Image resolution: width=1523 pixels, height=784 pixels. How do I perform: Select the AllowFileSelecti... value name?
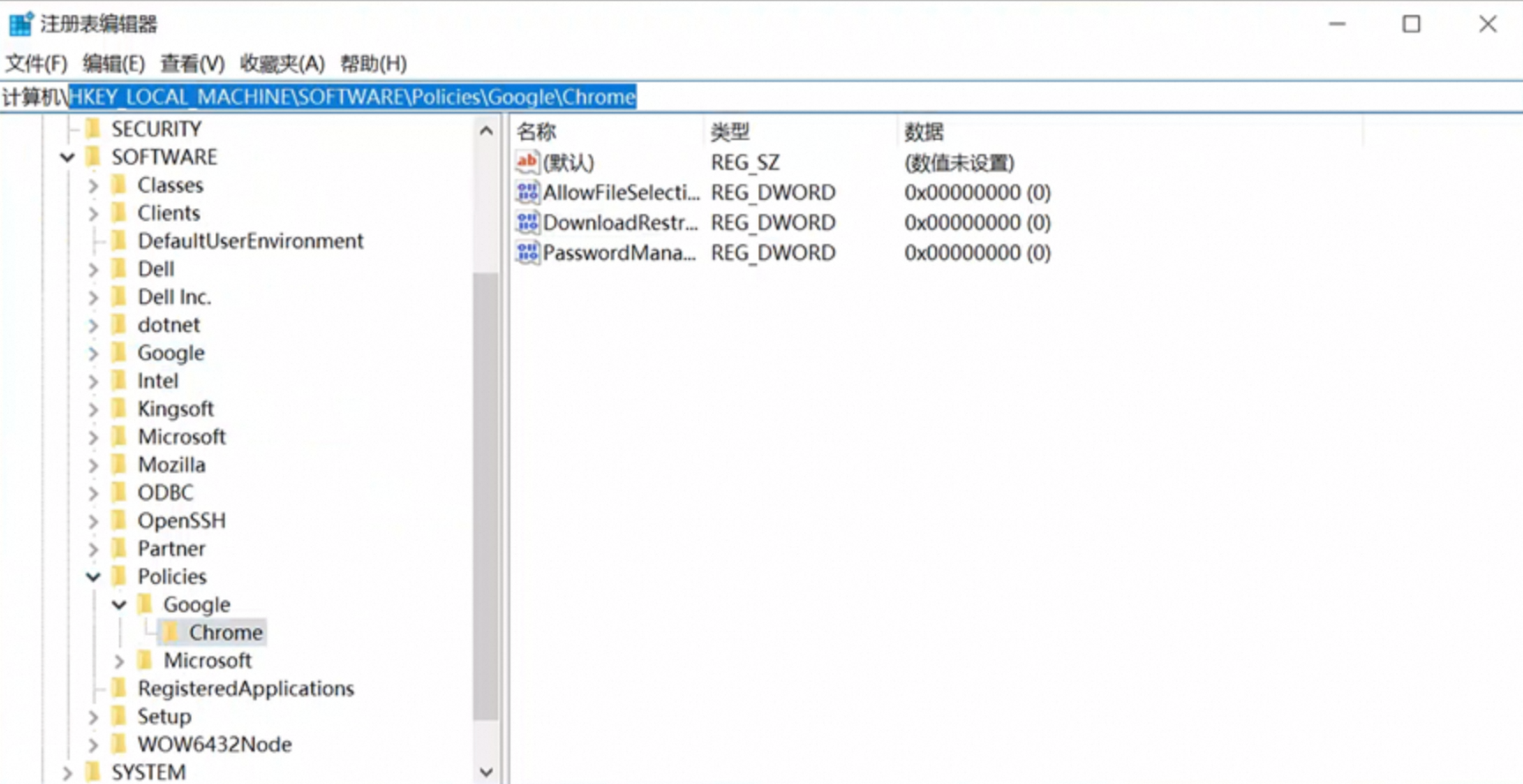pos(621,192)
